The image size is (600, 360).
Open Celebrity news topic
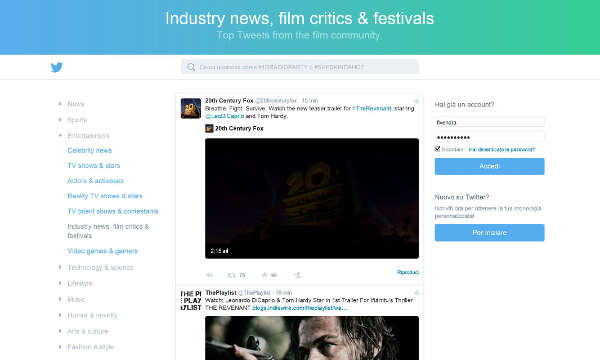click(90, 150)
